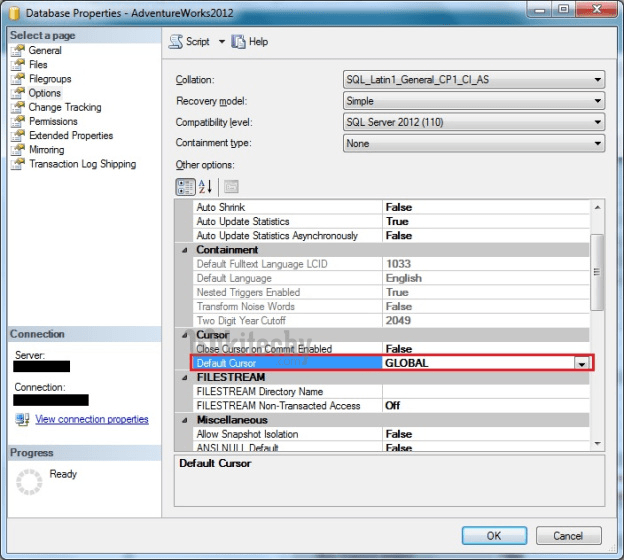624x560 pixels.
Task: Click the Transform Noise Words row
Action: (392, 306)
